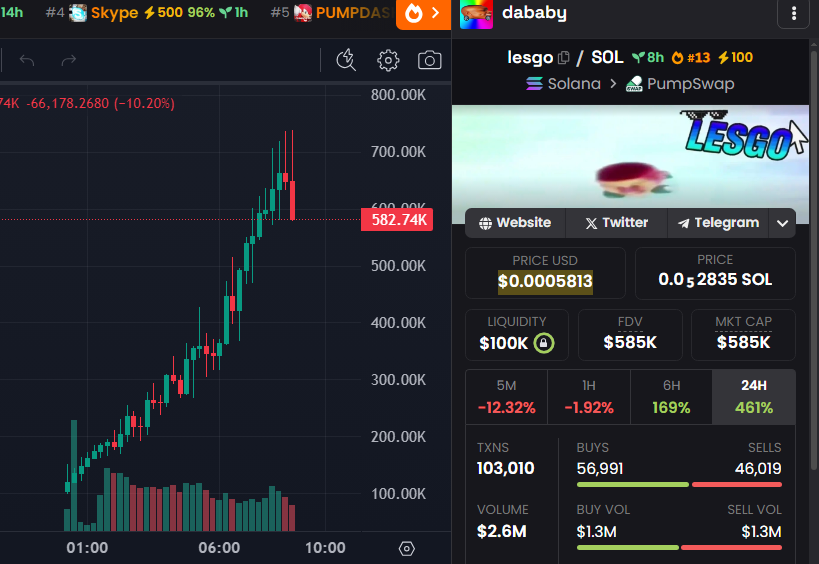The image size is (819, 564).
Task: Click the Solana chain link text
Action: tap(574, 84)
